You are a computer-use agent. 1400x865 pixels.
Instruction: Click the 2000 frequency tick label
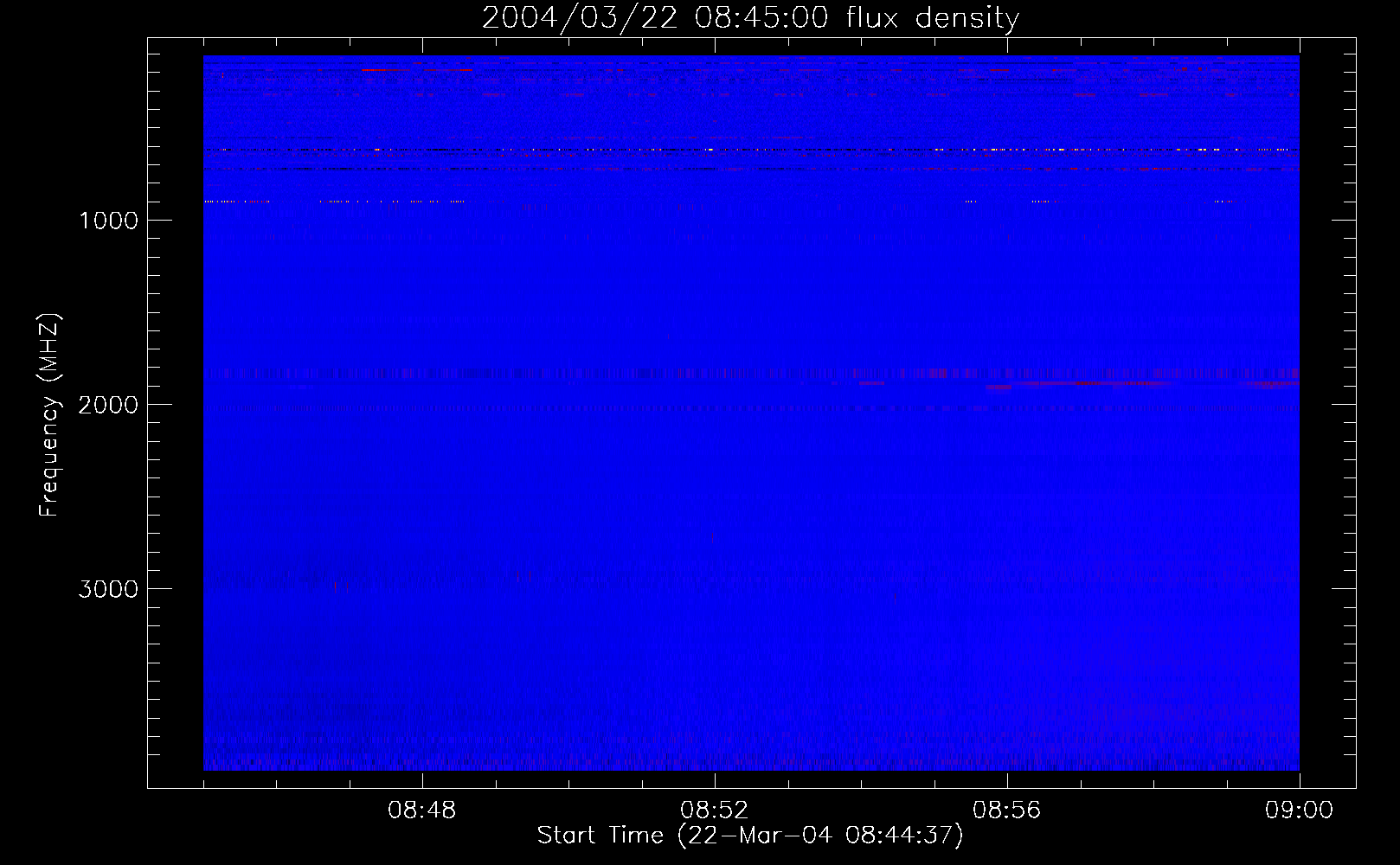click(x=108, y=405)
